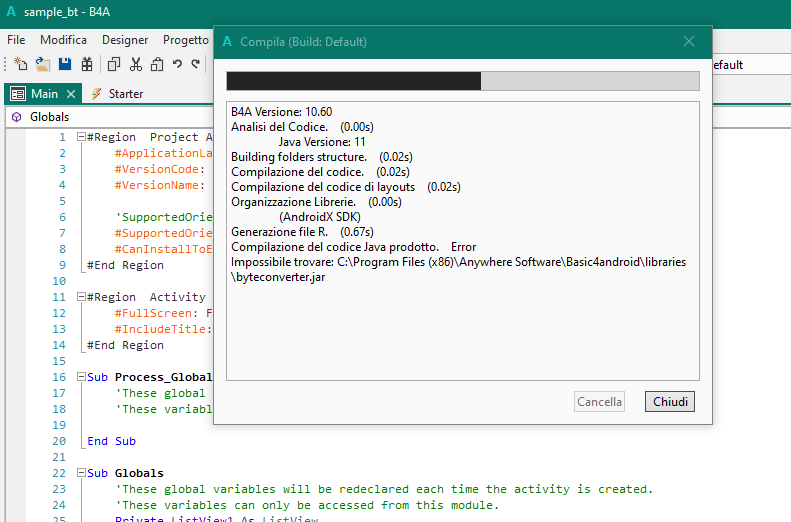Click comment on line 23 about activity created

click(x=384, y=489)
